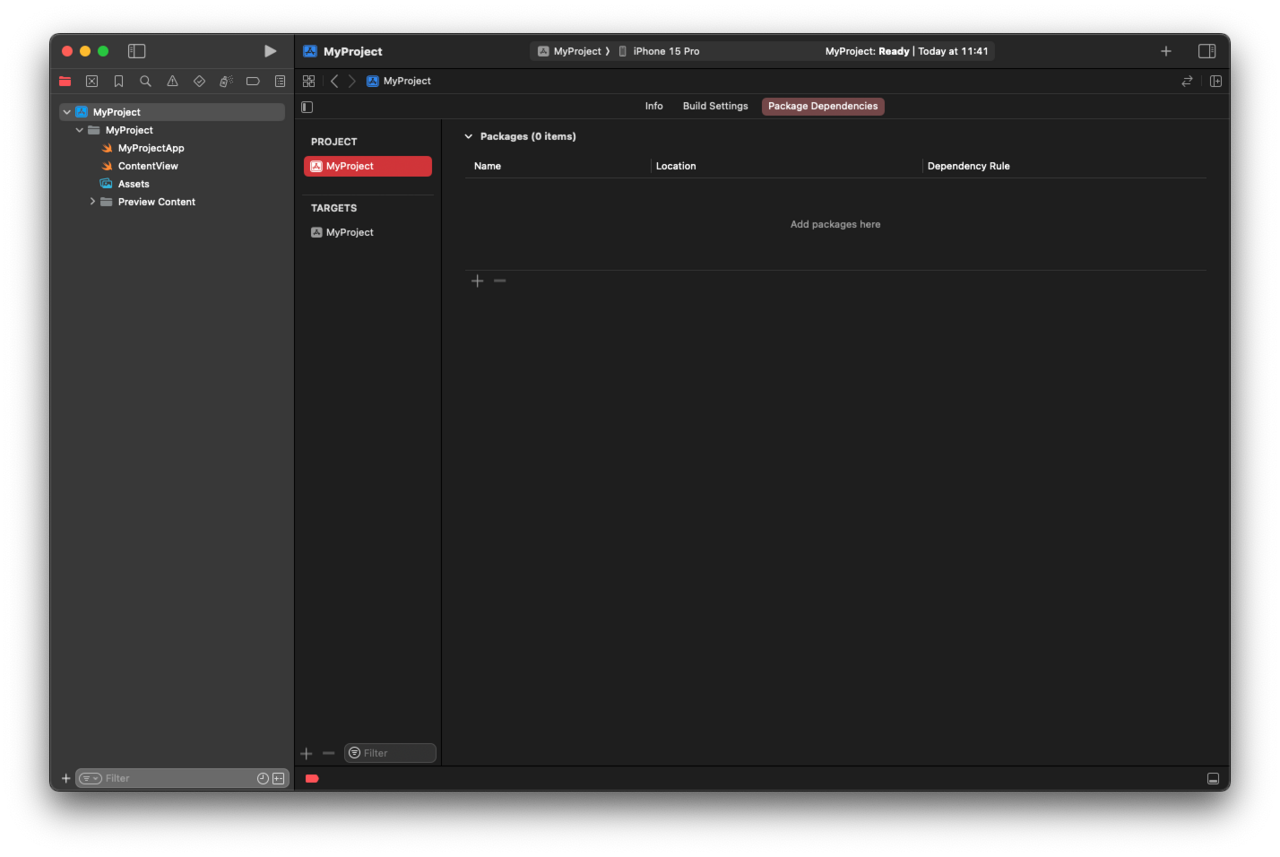
Task: Expand the Preview Content folder
Action: (92, 201)
